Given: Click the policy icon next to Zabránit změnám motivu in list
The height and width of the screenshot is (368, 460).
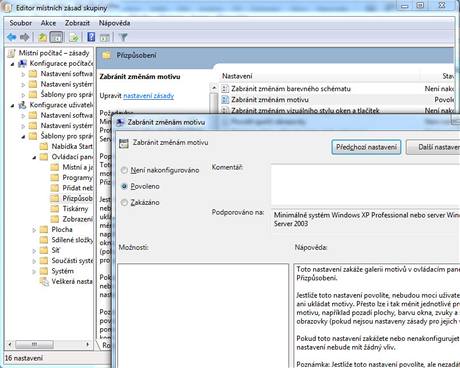Looking at the screenshot, I should [225, 99].
